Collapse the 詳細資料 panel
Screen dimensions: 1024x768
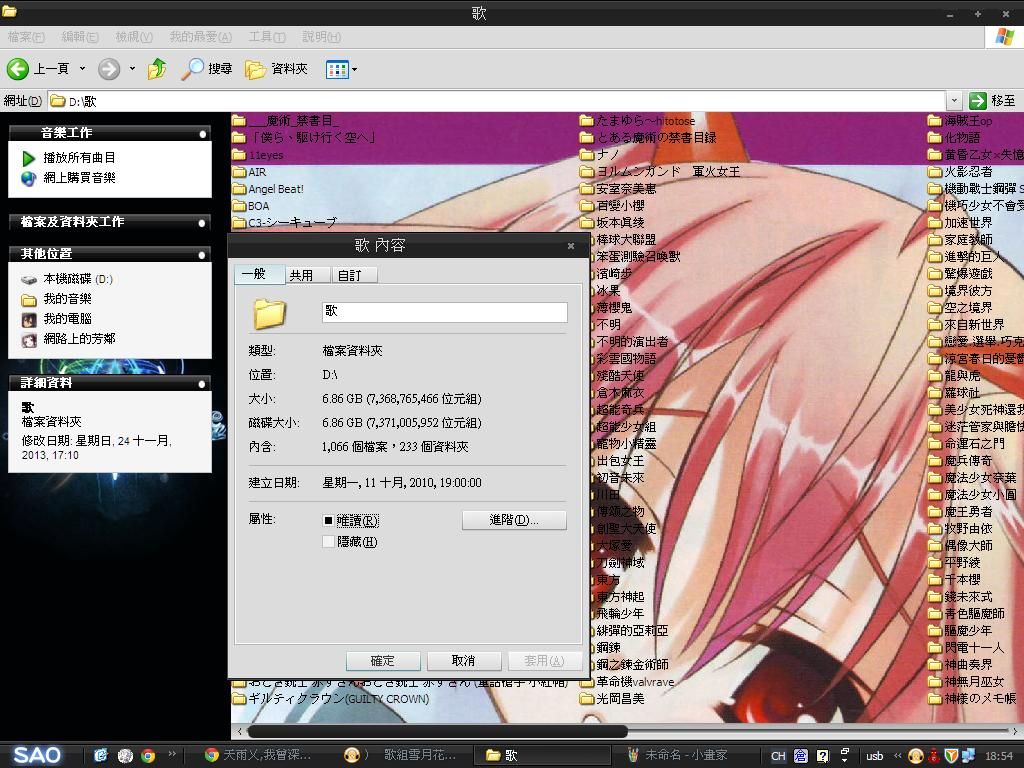(202, 384)
